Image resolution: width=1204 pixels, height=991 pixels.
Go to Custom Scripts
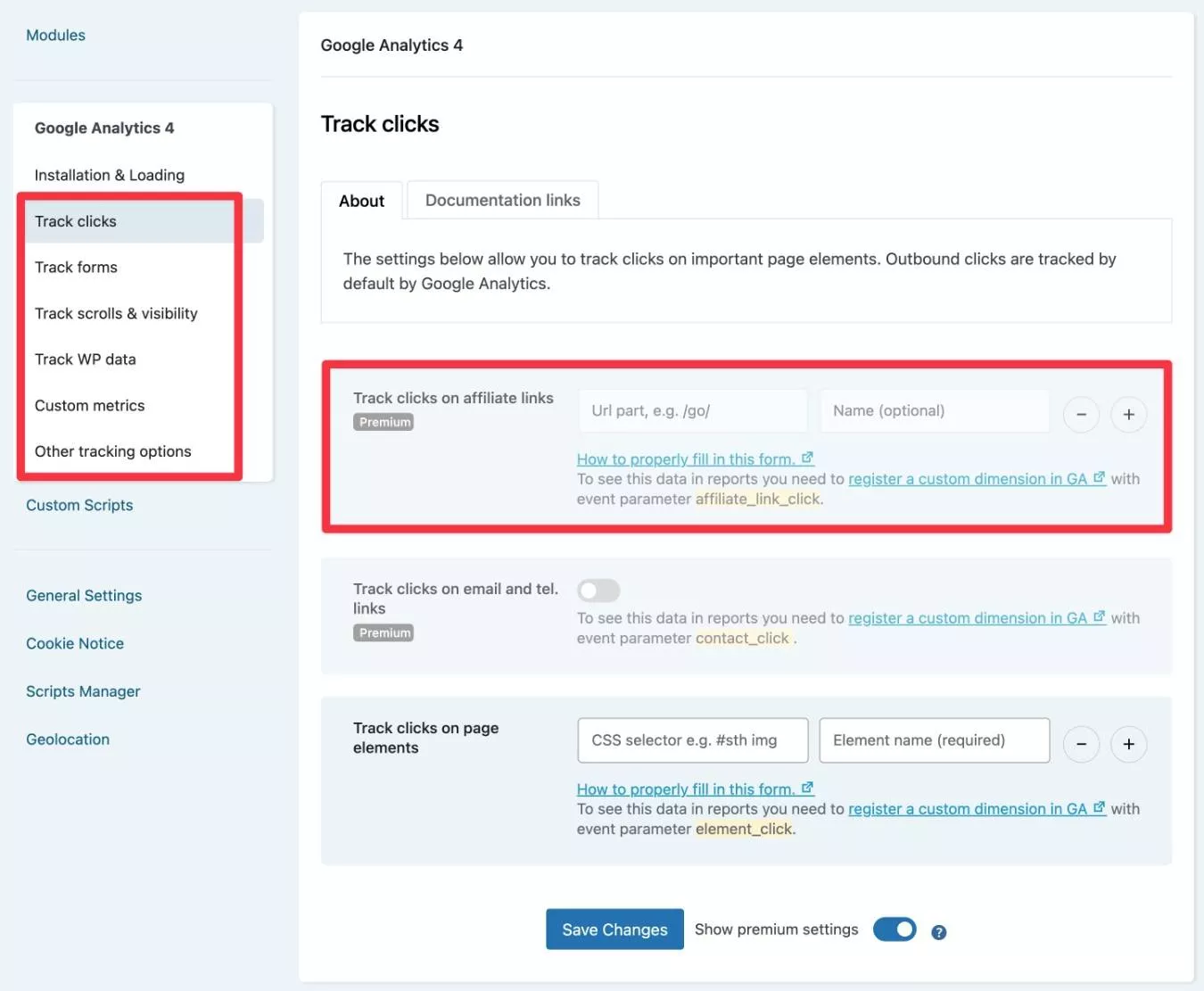click(79, 505)
